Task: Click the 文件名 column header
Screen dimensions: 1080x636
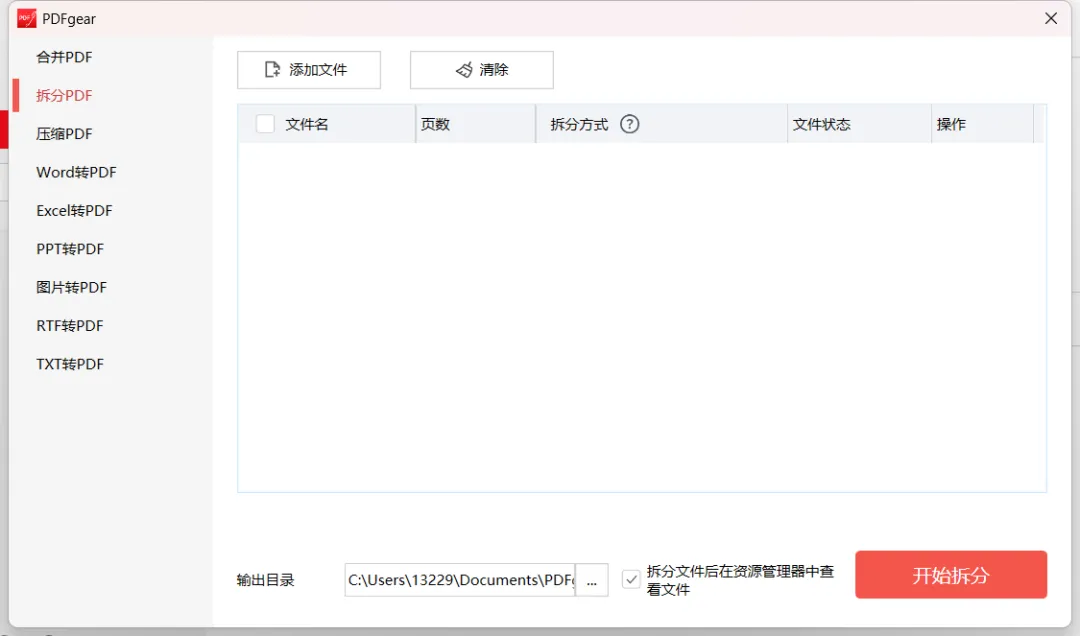Action: tap(307, 124)
